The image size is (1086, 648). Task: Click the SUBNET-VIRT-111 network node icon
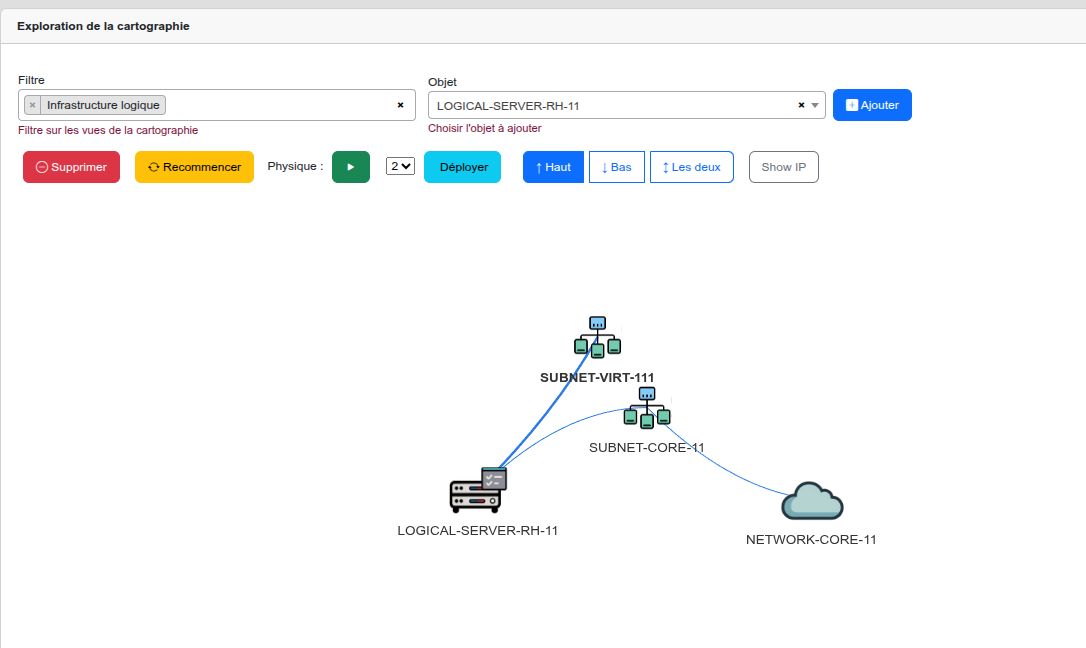[x=597, y=337]
